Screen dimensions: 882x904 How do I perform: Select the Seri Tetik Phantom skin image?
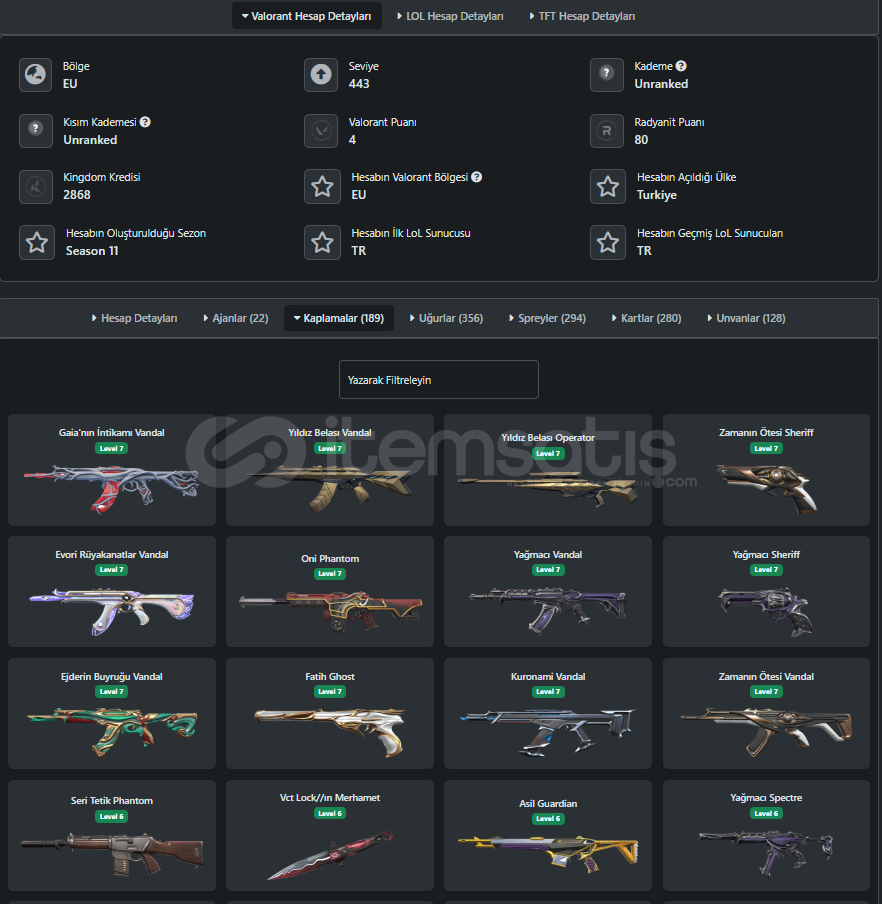(111, 853)
